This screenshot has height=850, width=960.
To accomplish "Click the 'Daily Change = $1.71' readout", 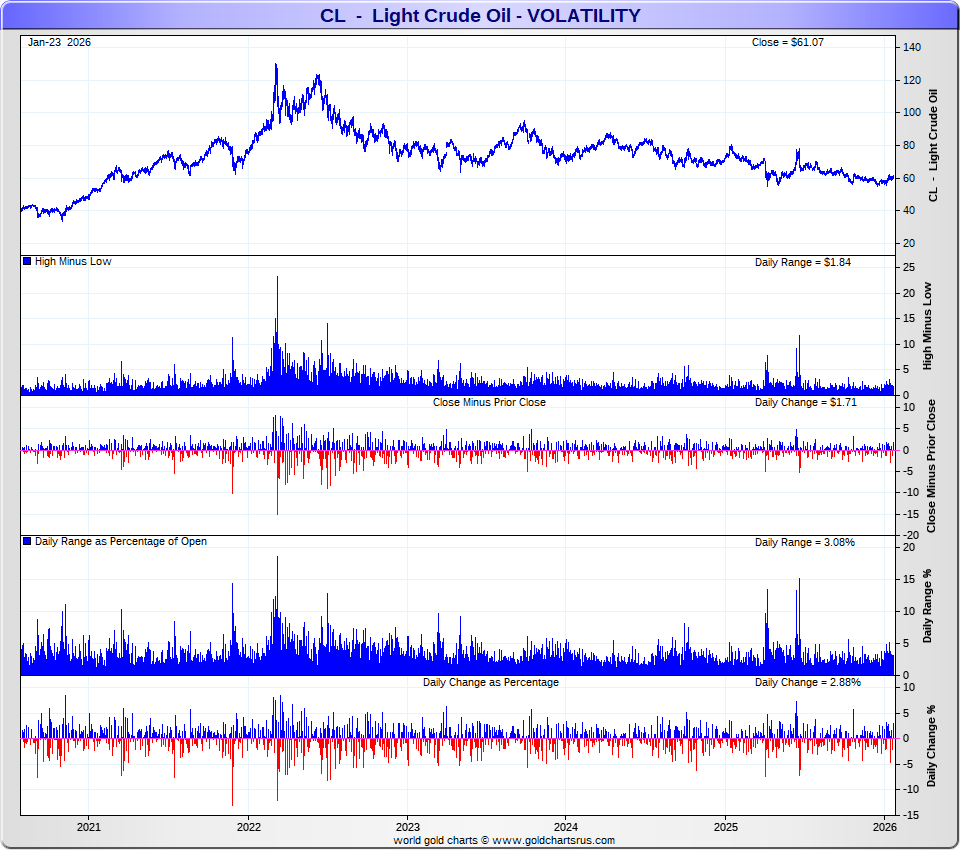I will (805, 402).
